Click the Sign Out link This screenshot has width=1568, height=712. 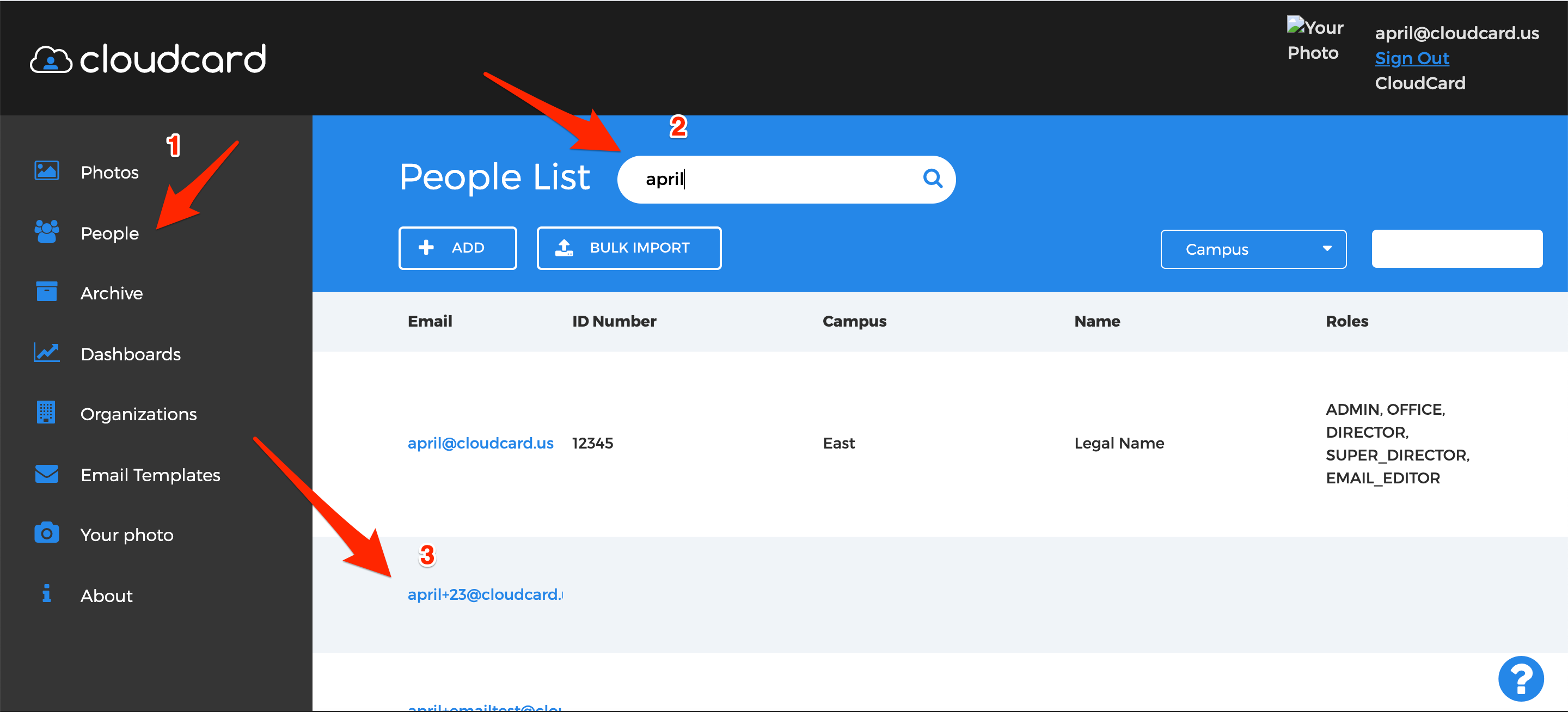(x=1412, y=58)
